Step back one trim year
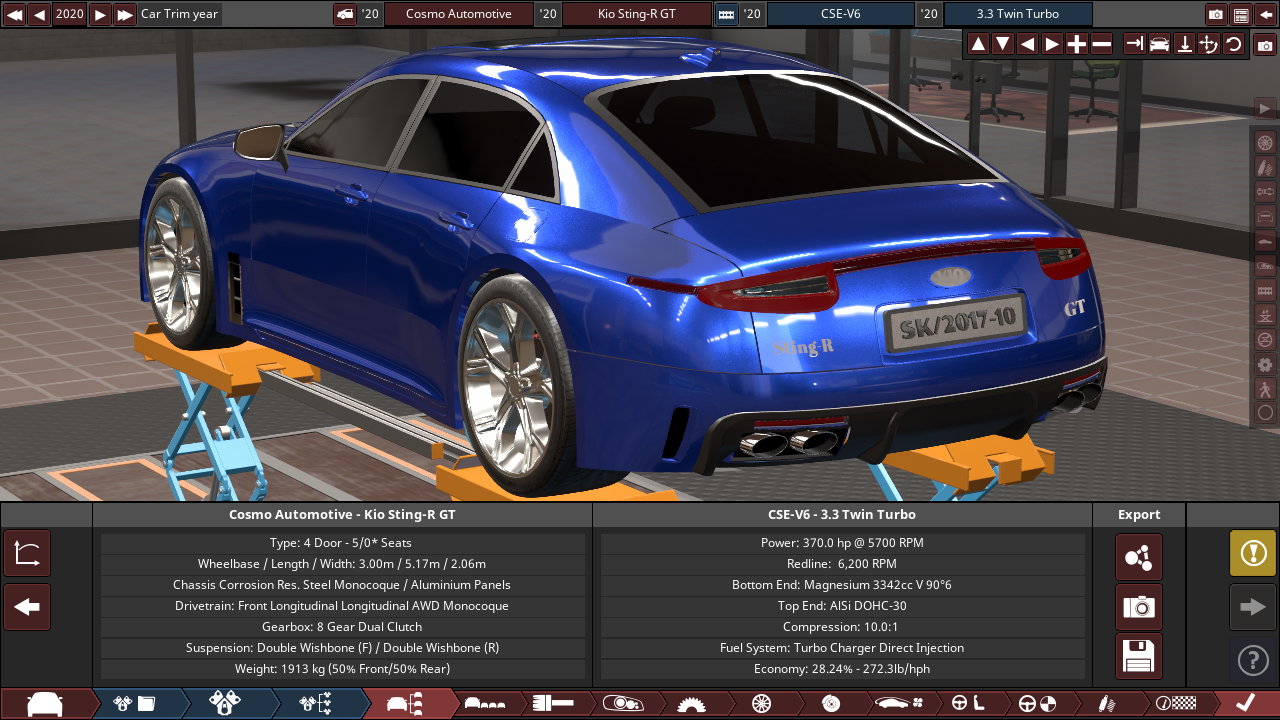Viewport: 1280px width, 720px height. [x=39, y=14]
